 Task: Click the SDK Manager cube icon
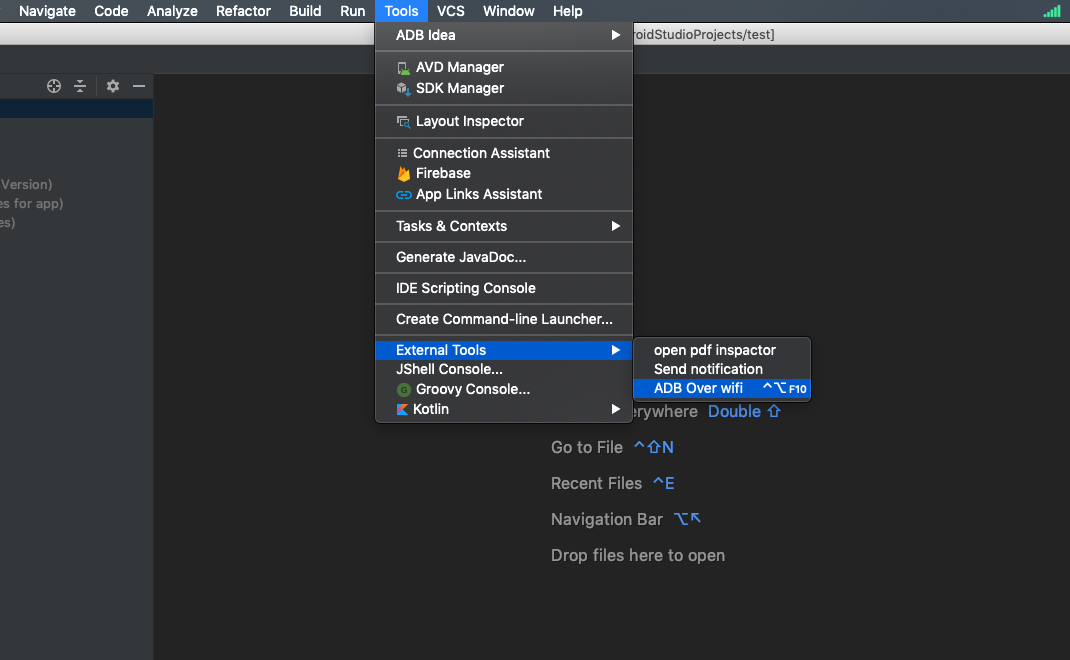(403, 89)
